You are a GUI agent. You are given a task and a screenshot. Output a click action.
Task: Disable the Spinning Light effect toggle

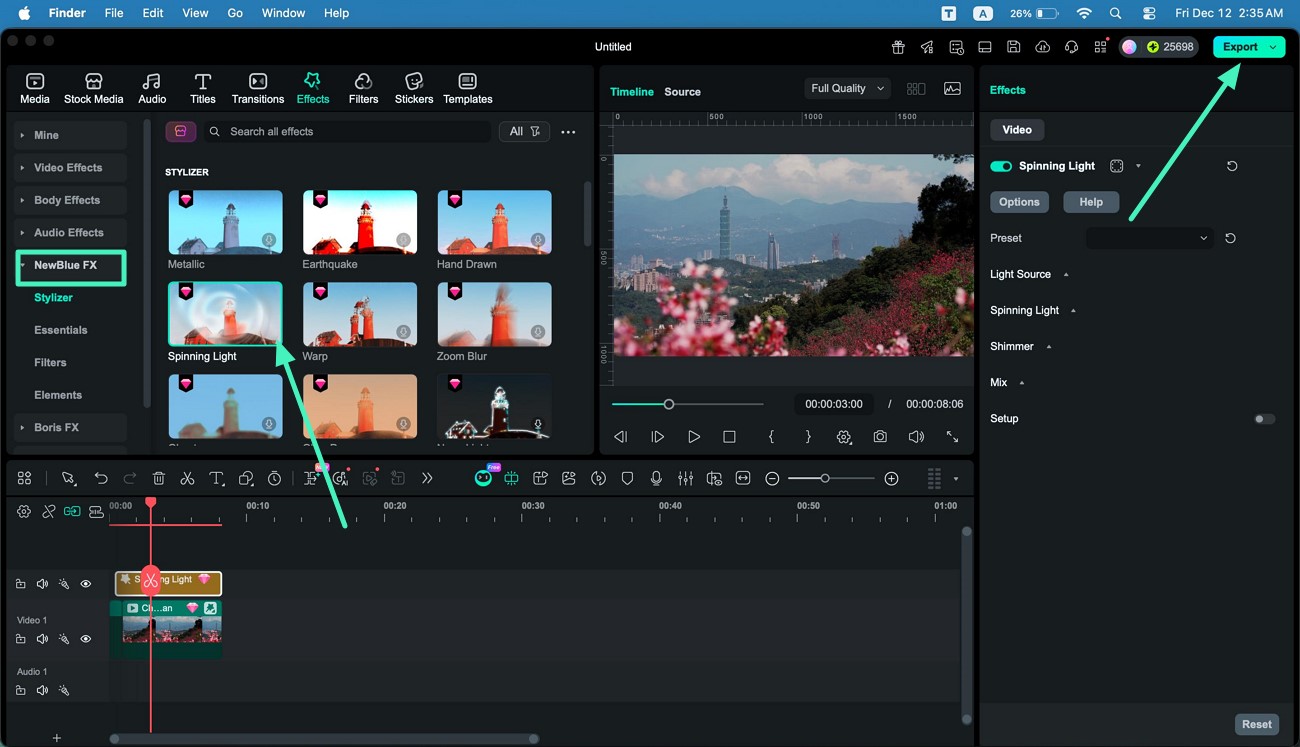1000,166
